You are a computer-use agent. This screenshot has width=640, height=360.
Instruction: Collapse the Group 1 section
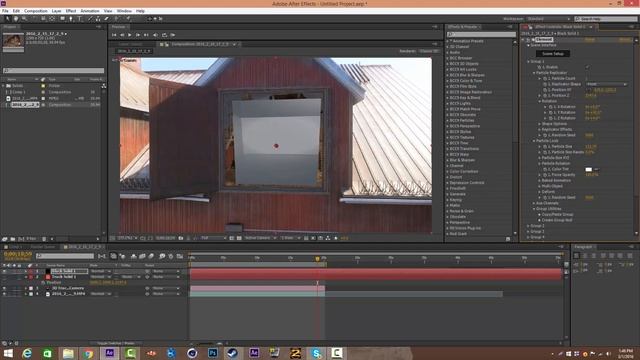pos(528,62)
